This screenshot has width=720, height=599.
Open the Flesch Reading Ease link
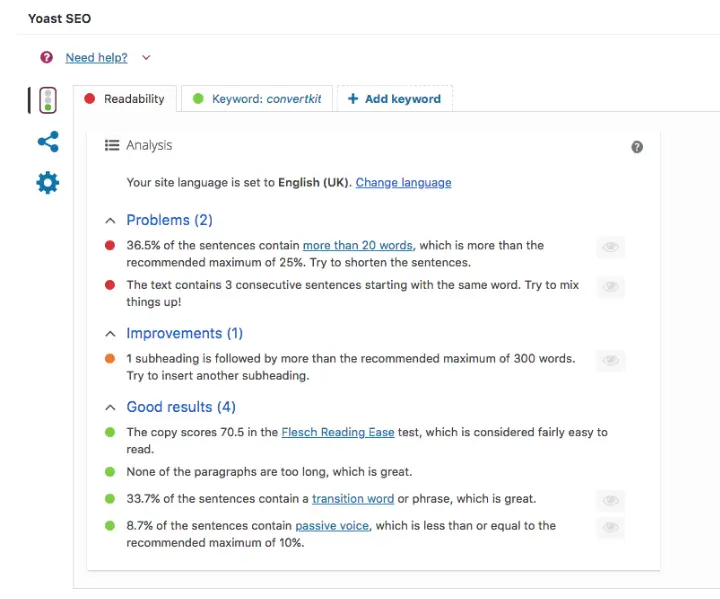(x=338, y=433)
